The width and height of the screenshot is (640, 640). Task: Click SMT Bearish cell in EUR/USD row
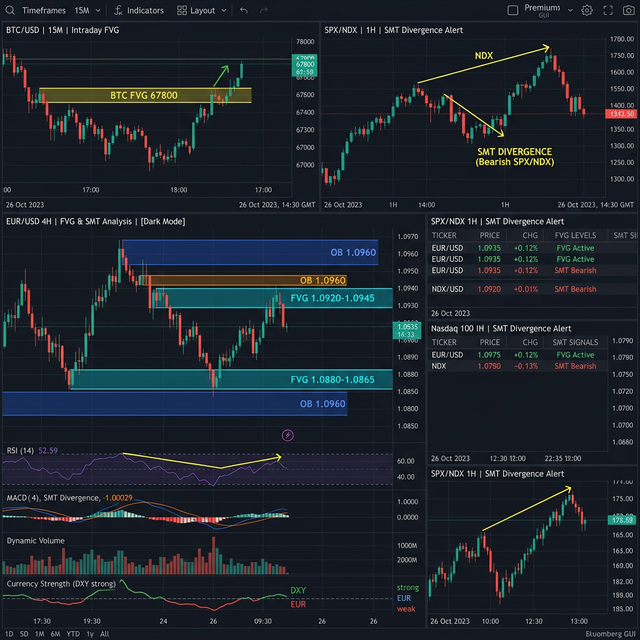tap(575, 270)
